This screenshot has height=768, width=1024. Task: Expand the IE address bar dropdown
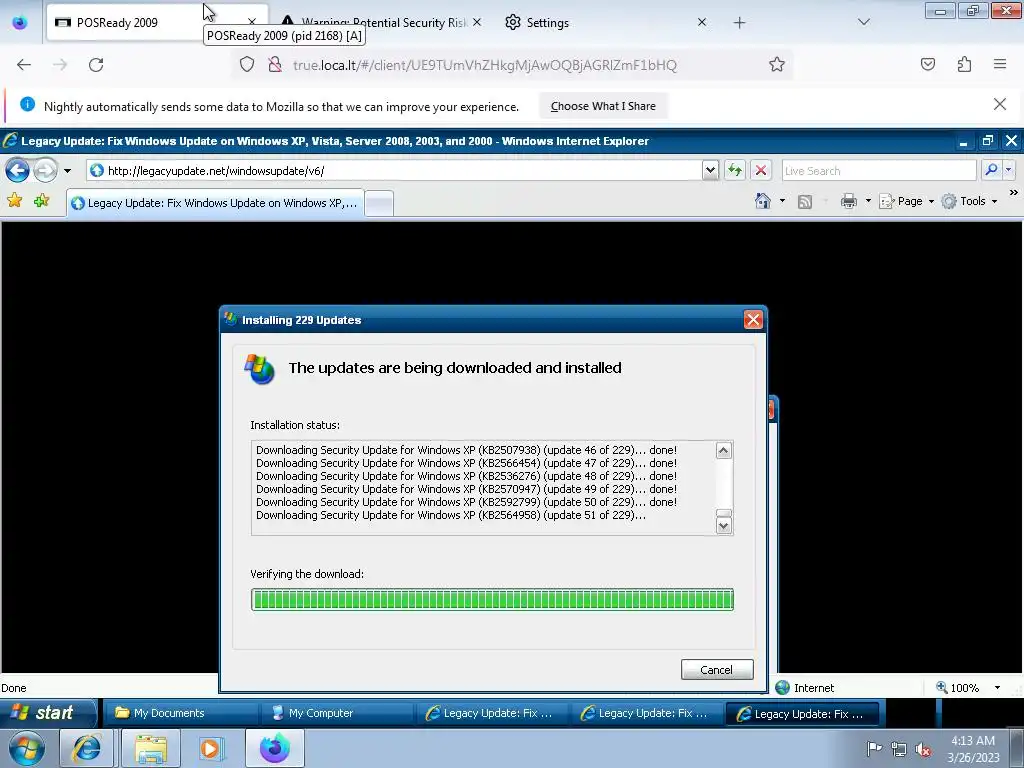(x=711, y=170)
